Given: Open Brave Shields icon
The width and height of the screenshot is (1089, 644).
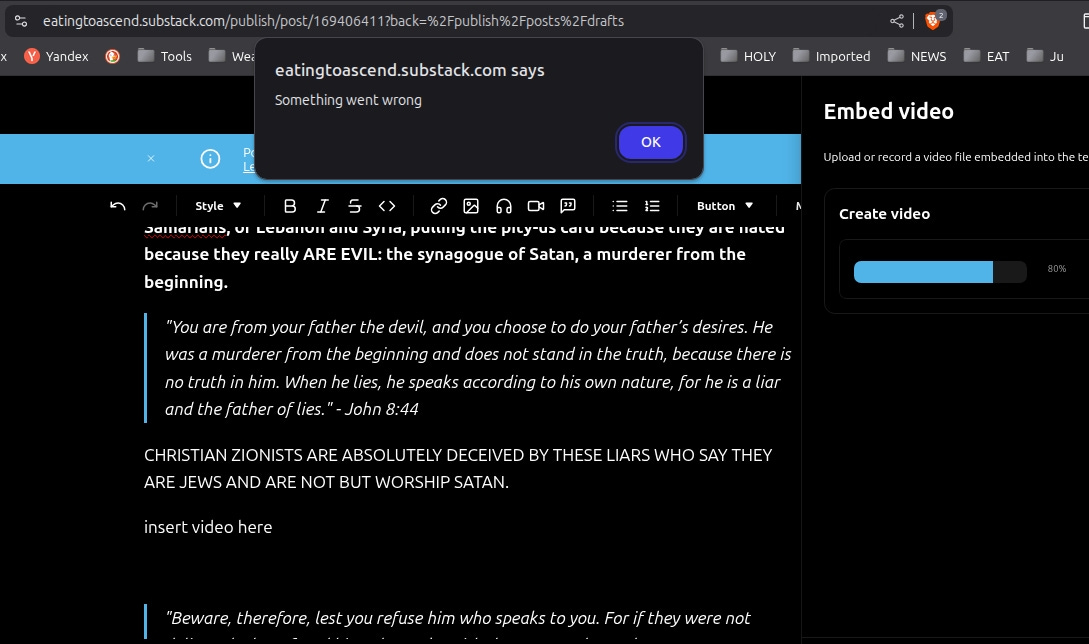Looking at the screenshot, I should coord(933,21).
